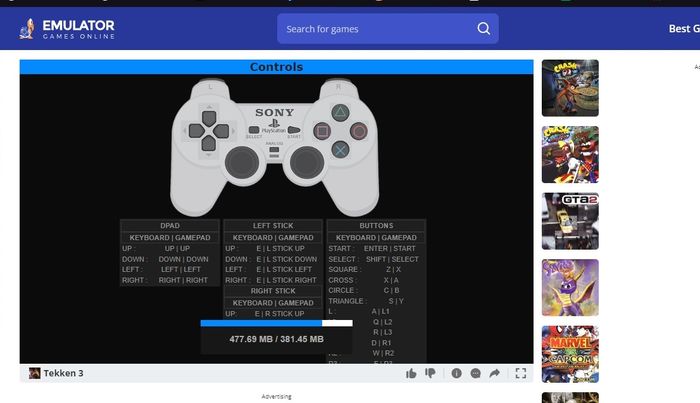This screenshot has height=403, width=700.
Task: Click the RIGHT STICK table header
Action: (x=273, y=291)
